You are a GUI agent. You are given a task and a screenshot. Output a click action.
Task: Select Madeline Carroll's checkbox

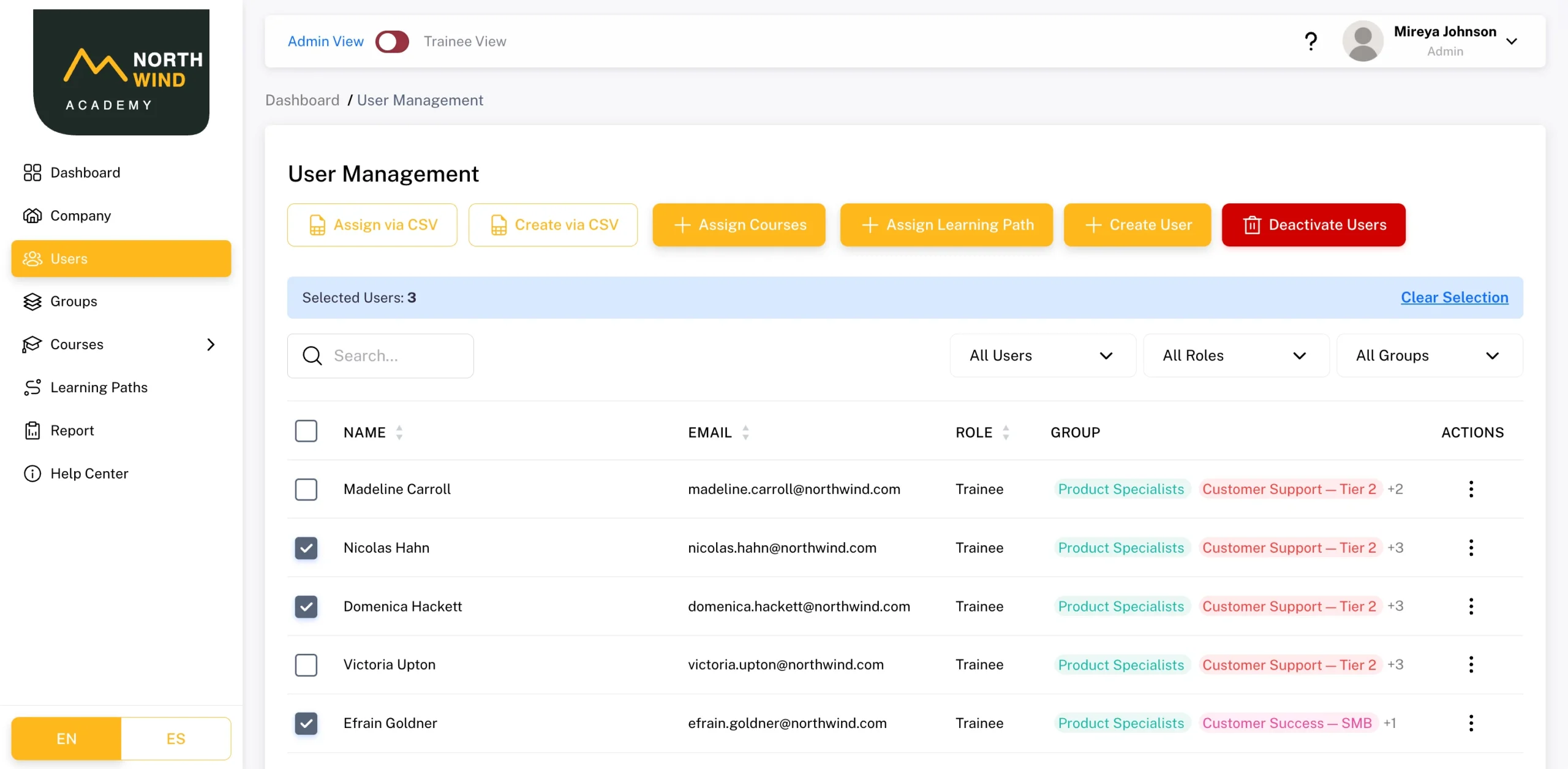306,490
